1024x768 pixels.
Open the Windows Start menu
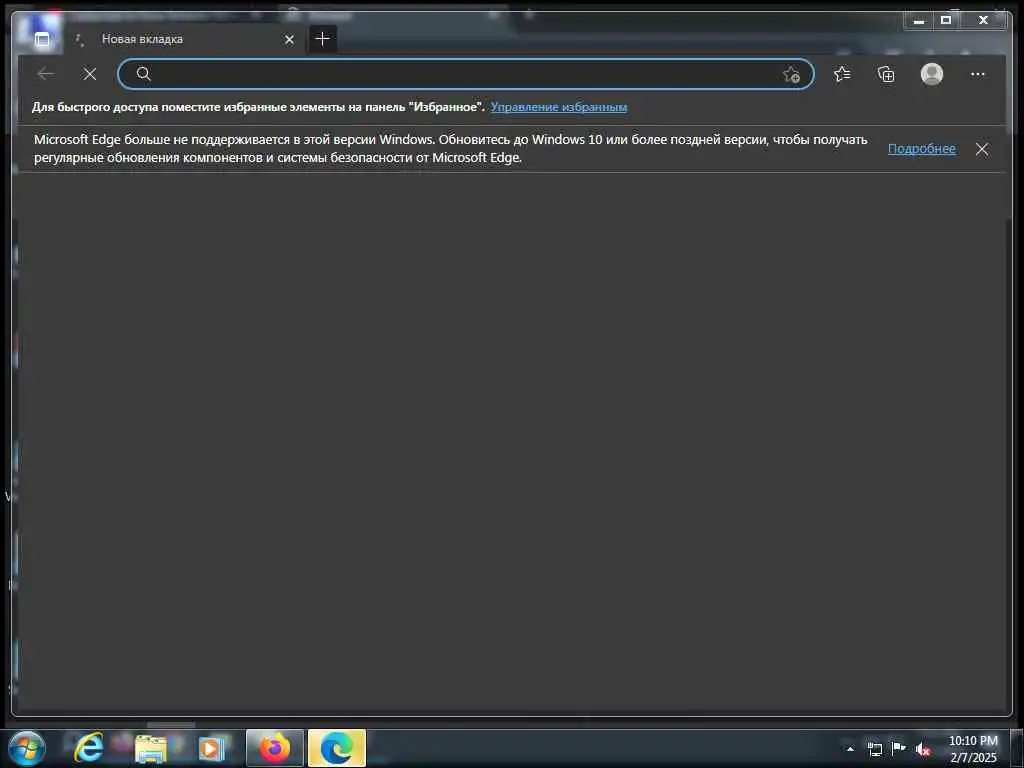click(27, 748)
